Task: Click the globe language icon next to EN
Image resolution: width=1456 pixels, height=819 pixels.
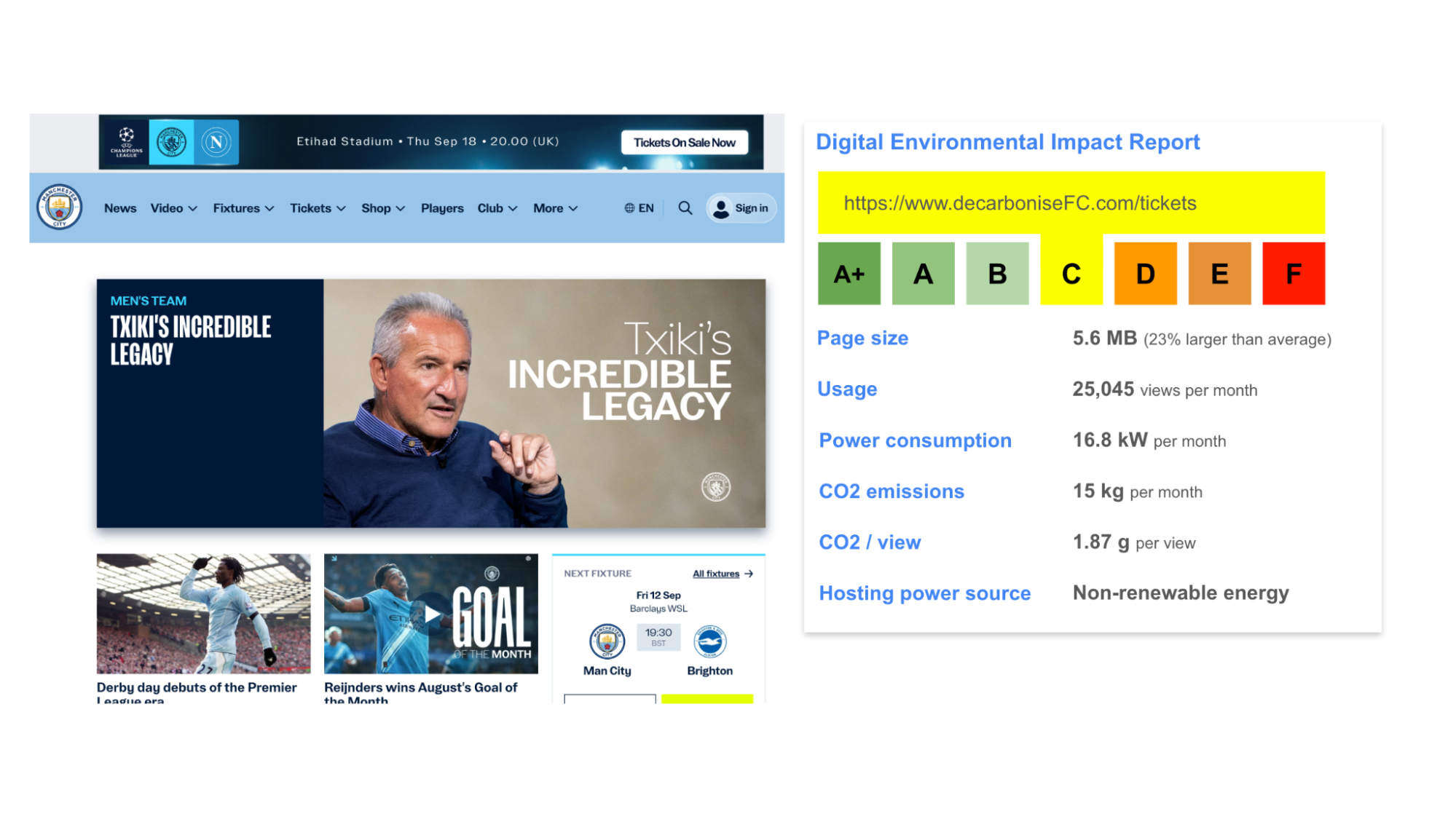Action: [x=629, y=208]
